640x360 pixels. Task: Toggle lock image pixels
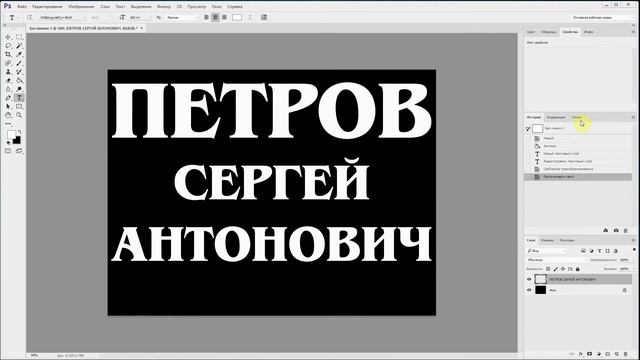pos(556,269)
